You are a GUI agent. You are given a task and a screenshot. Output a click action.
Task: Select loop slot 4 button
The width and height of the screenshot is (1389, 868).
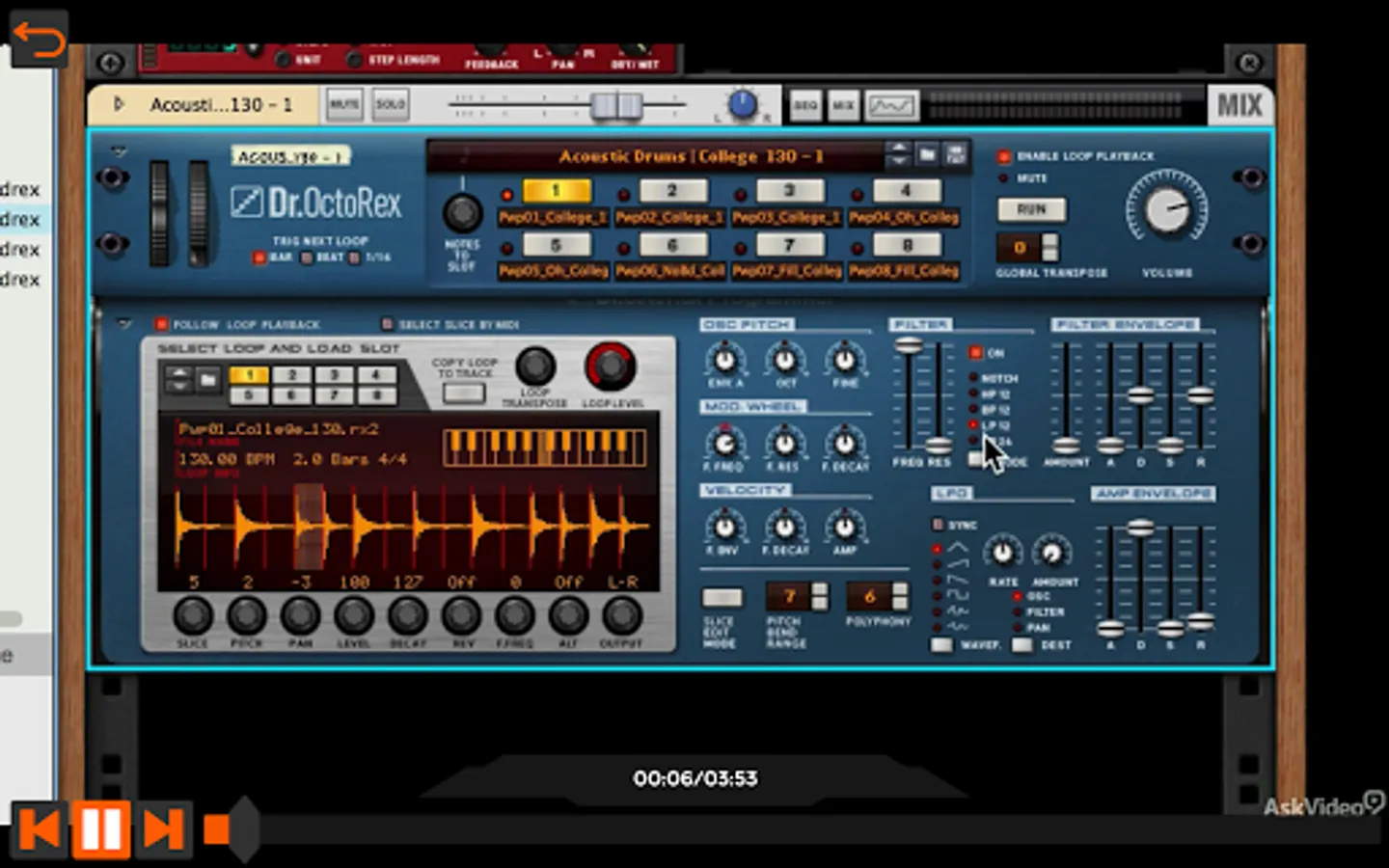(906, 190)
